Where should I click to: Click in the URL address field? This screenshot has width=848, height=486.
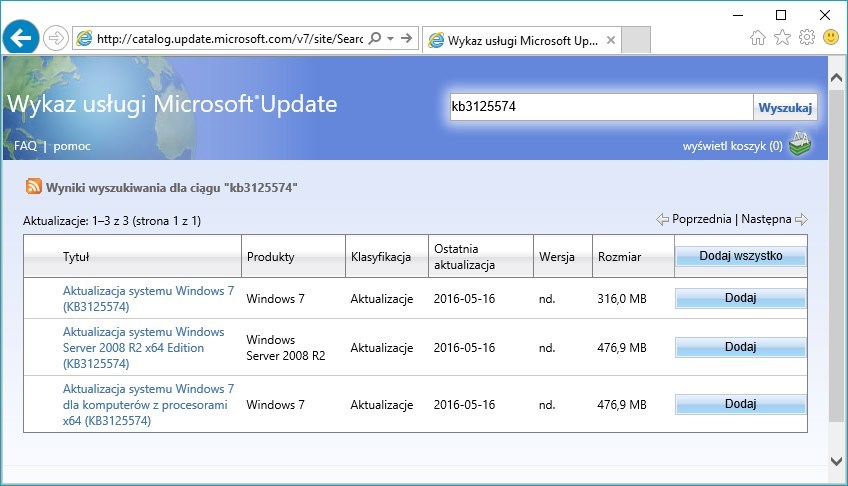(x=230, y=39)
